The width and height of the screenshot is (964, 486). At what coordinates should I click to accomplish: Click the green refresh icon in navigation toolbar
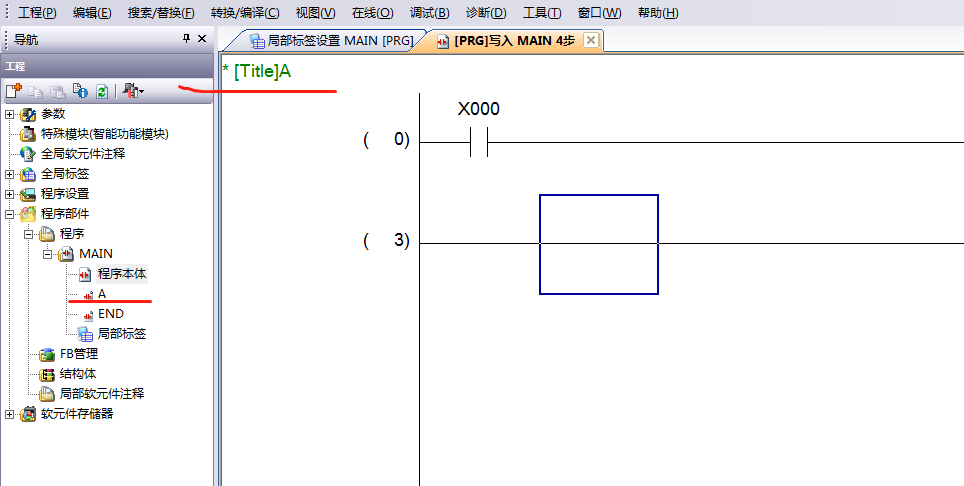pos(101,91)
